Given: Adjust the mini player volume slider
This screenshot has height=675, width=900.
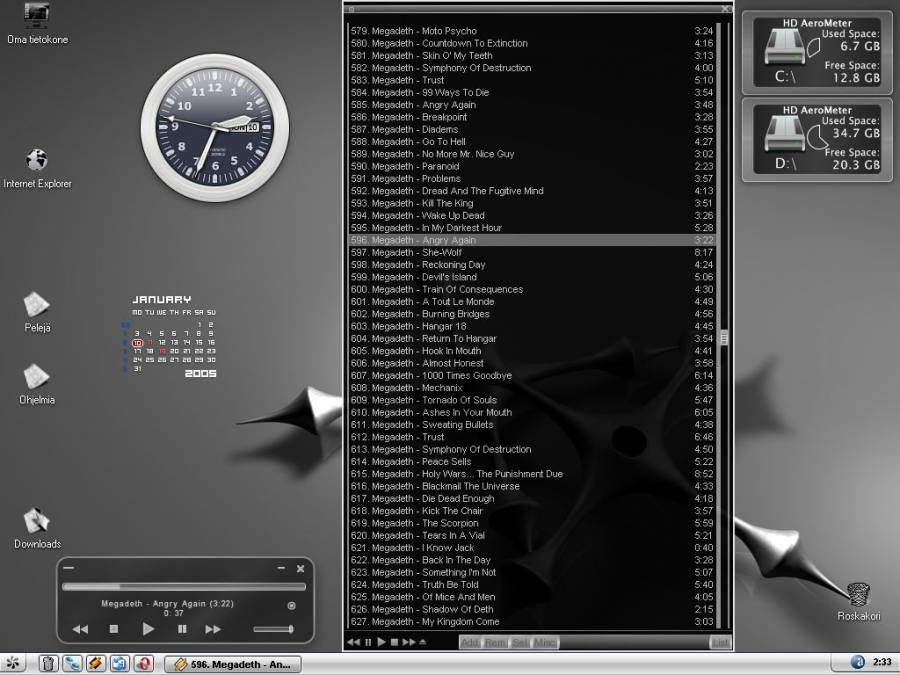Looking at the screenshot, I should tap(274, 629).
